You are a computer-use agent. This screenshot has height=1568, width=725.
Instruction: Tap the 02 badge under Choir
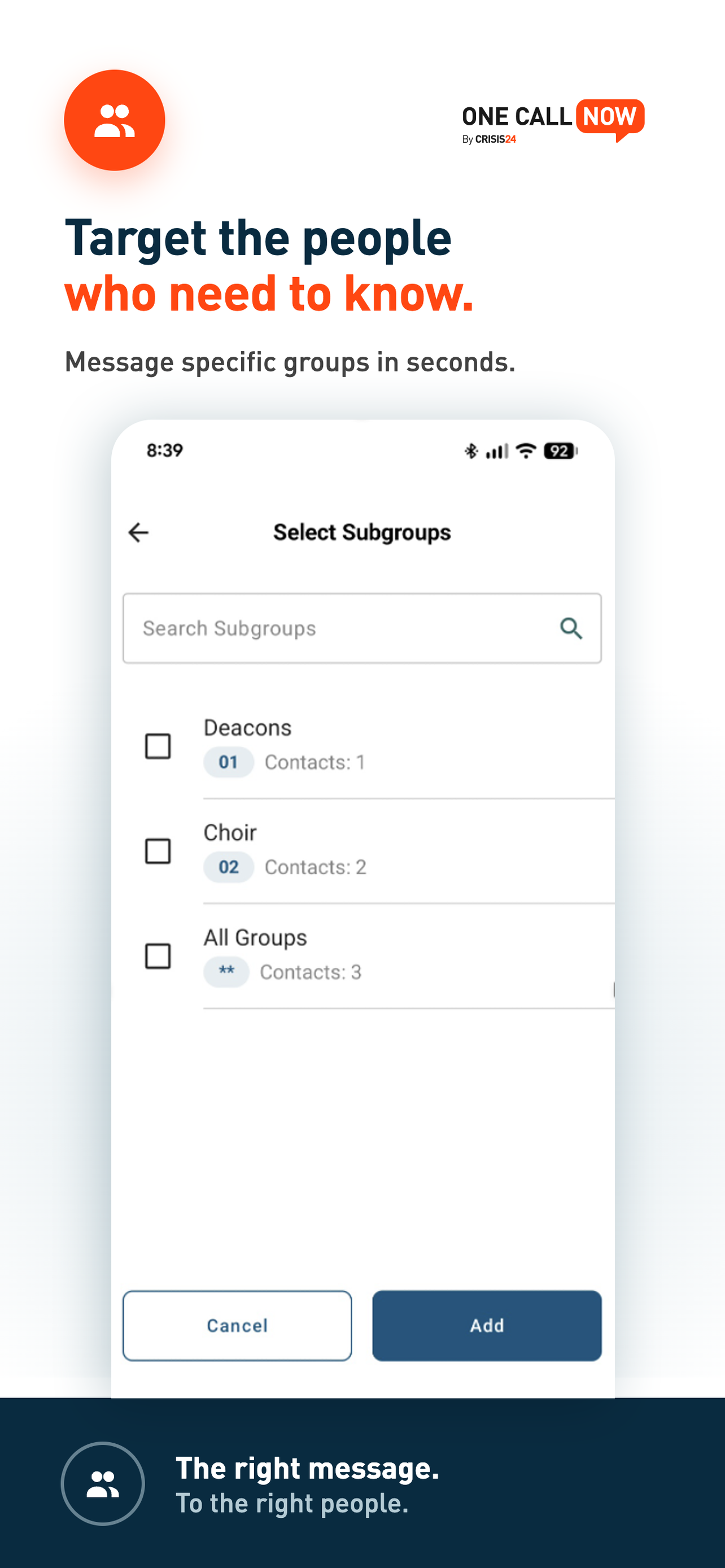coord(228,867)
